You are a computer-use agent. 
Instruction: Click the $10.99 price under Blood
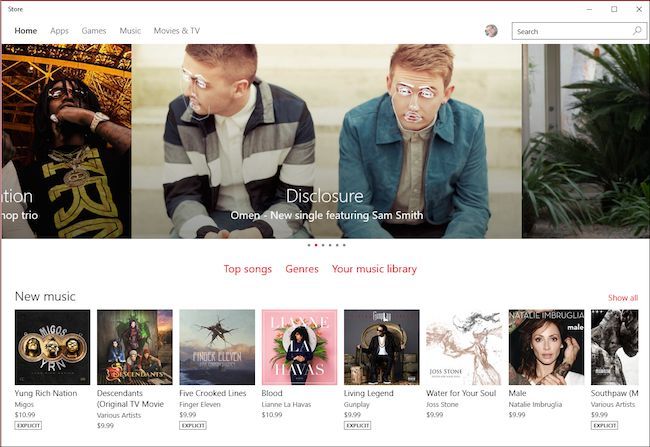(272, 415)
